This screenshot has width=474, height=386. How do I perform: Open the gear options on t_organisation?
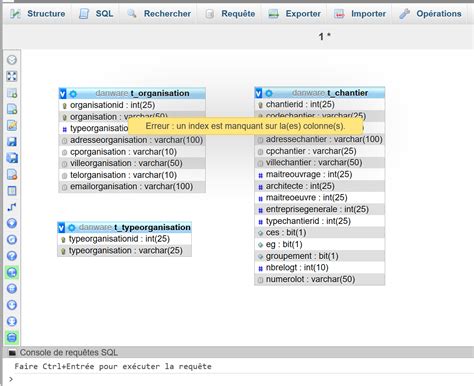[73, 94]
